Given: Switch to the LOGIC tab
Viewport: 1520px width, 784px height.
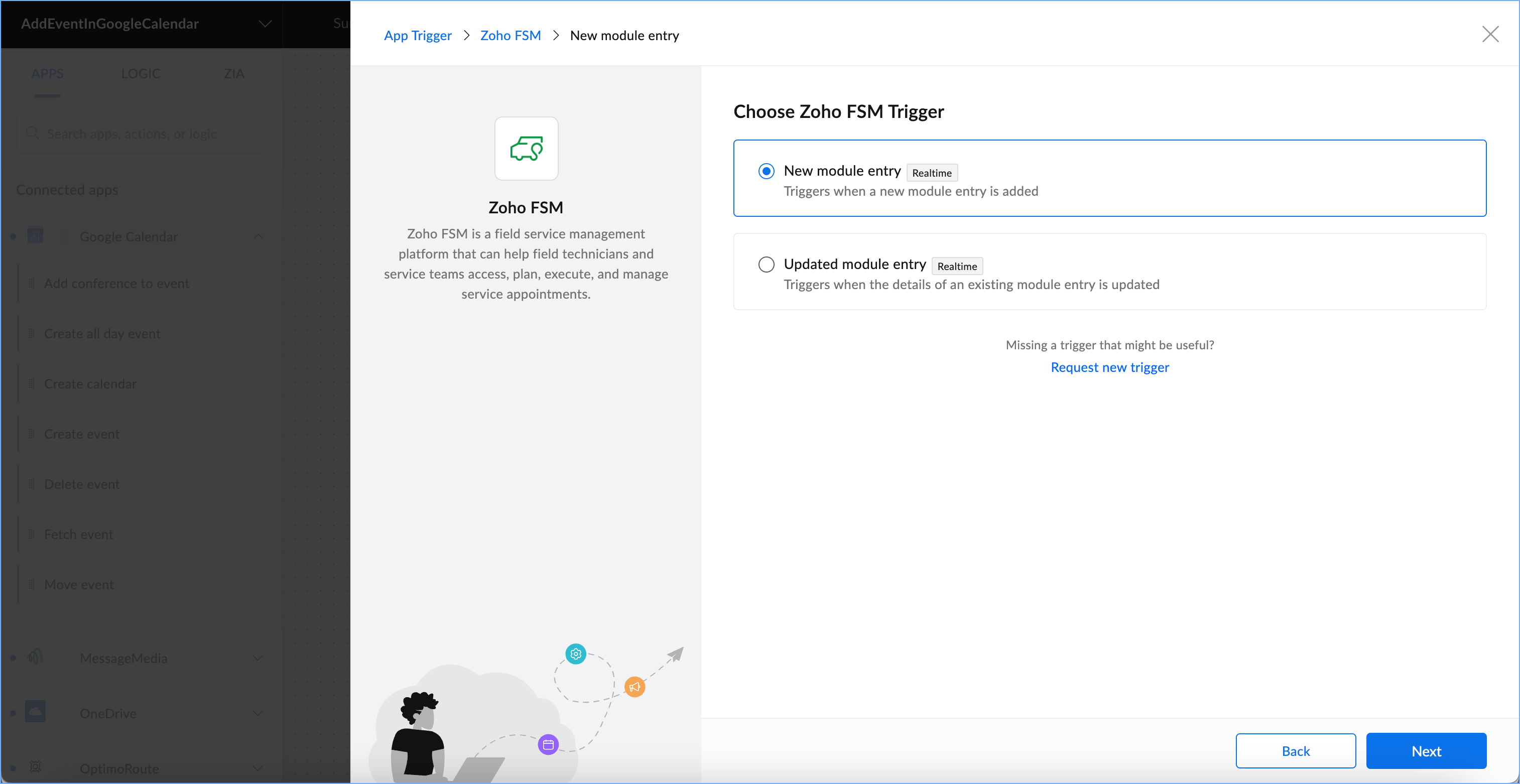Looking at the screenshot, I should (141, 74).
